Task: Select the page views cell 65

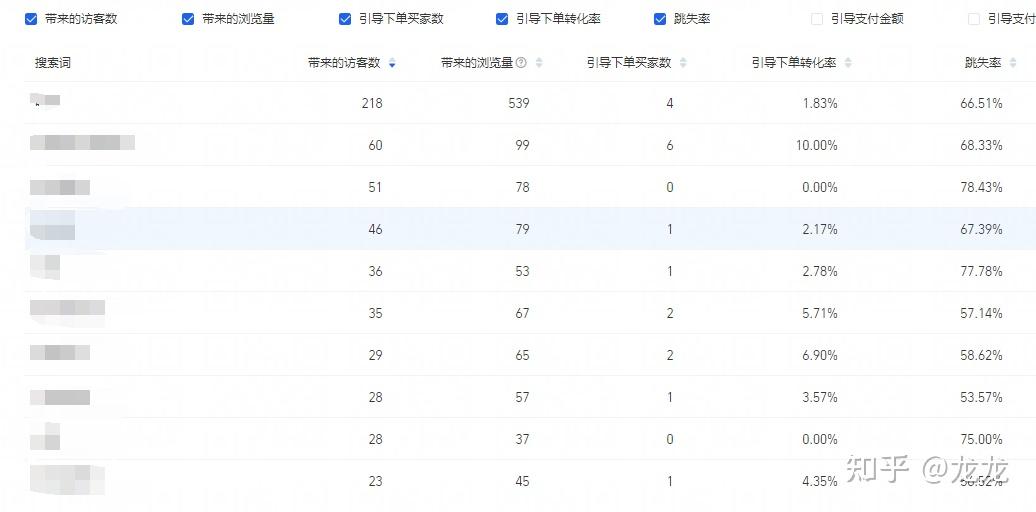Action: coord(523,355)
